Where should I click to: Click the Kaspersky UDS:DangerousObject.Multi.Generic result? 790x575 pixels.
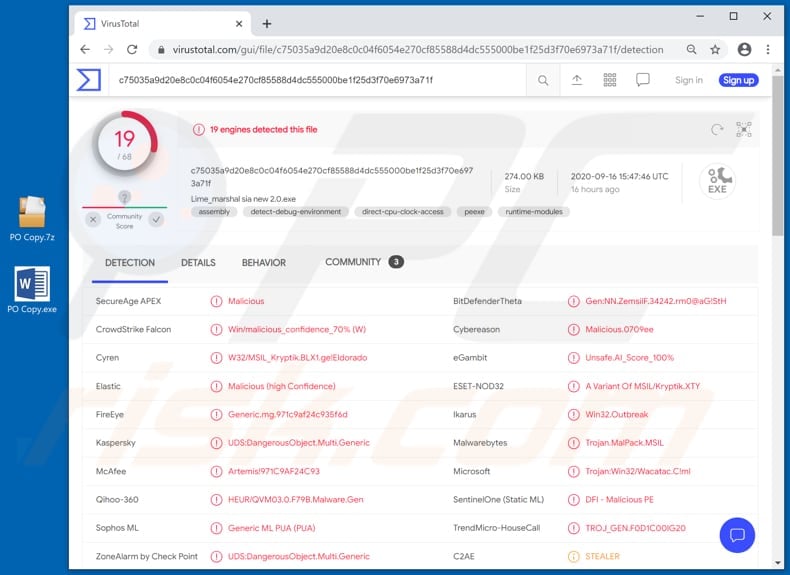(x=299, y=443)
